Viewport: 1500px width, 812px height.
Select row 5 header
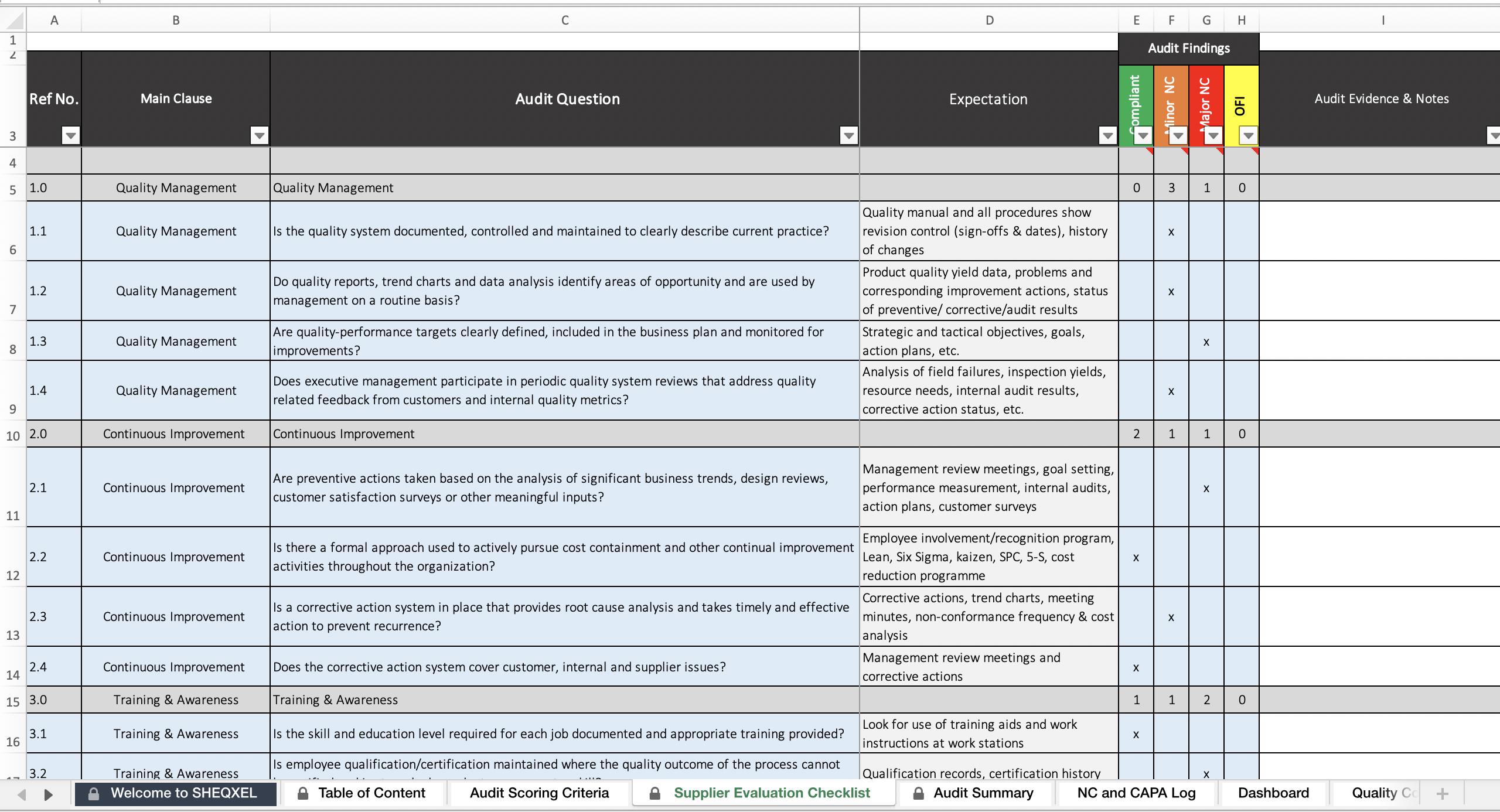(13, 188)
